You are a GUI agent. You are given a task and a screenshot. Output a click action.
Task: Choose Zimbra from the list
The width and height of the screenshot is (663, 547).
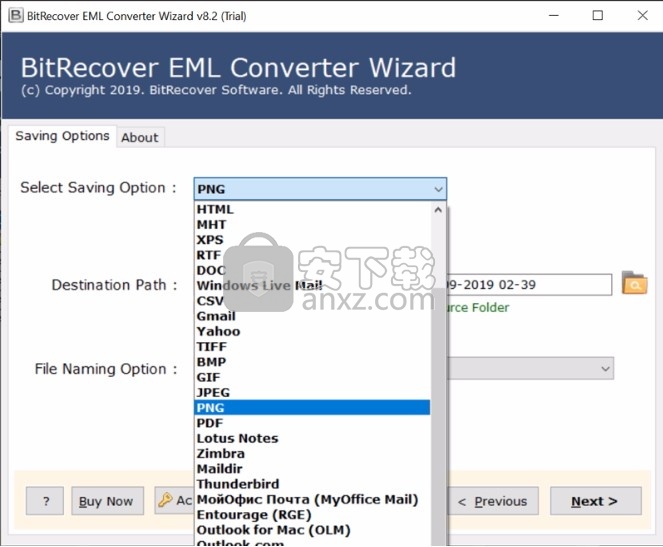pos(312,453)
